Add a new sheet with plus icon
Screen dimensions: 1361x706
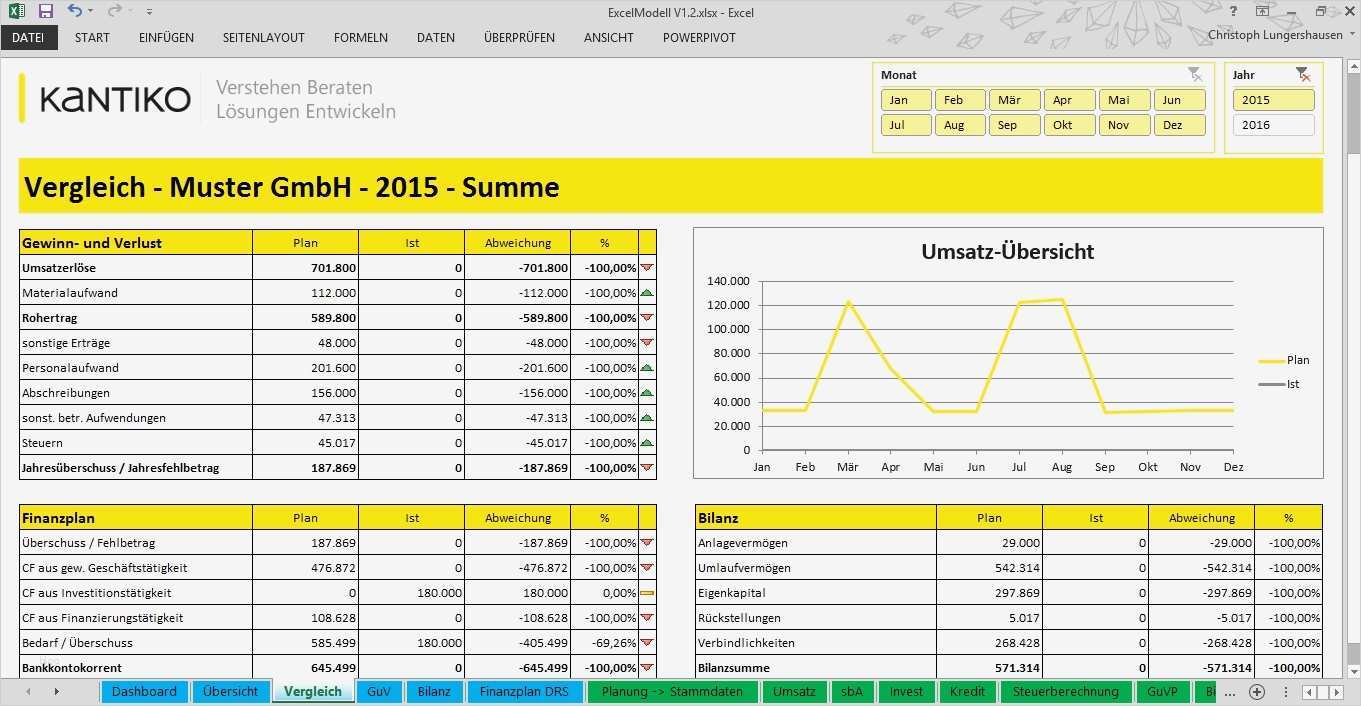pos(1258,692)
